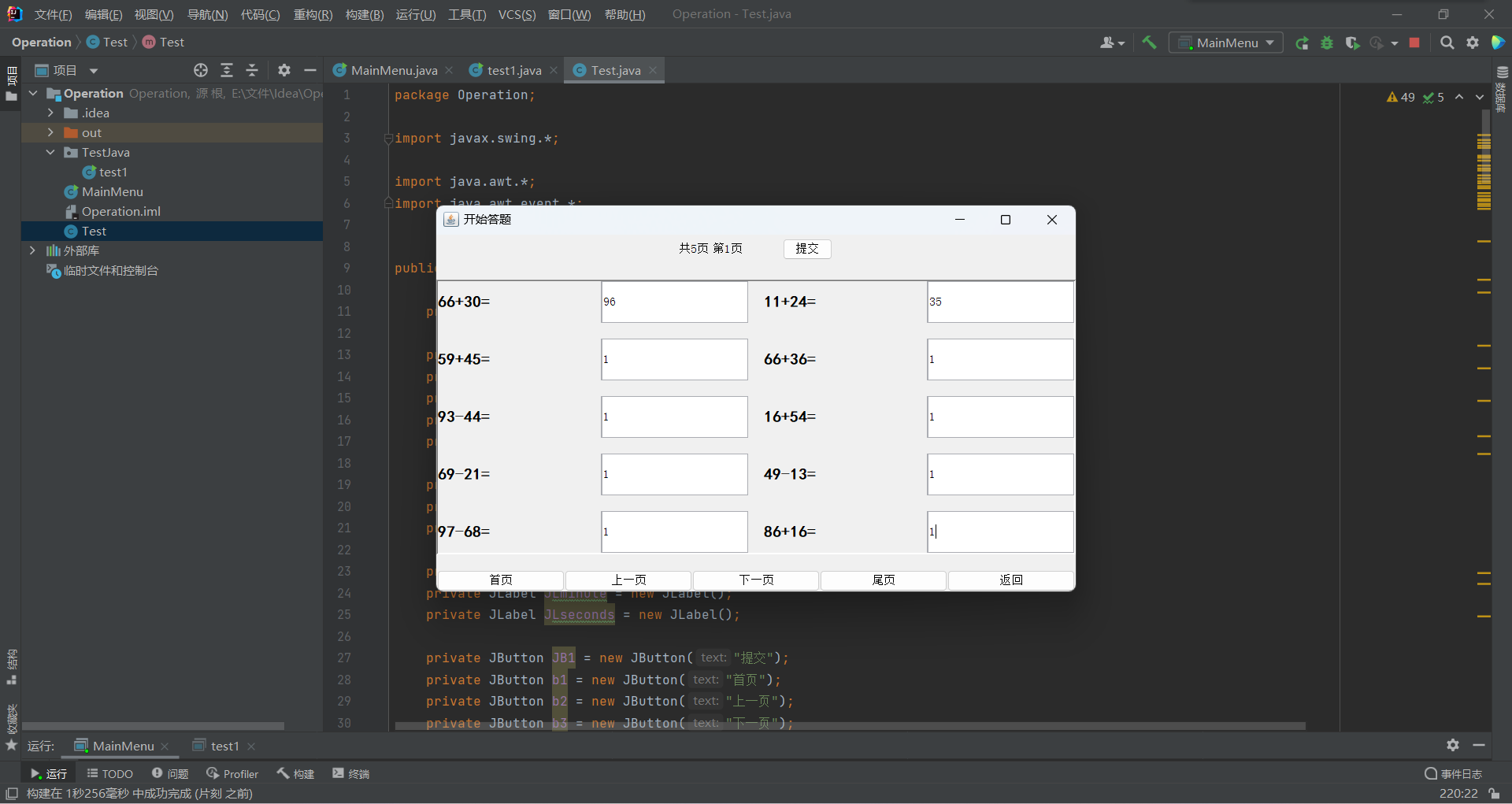The width and height of the screenshot is (1512, 804).
Task: Open the 文件 (File) menu
Action: point(53,15)
